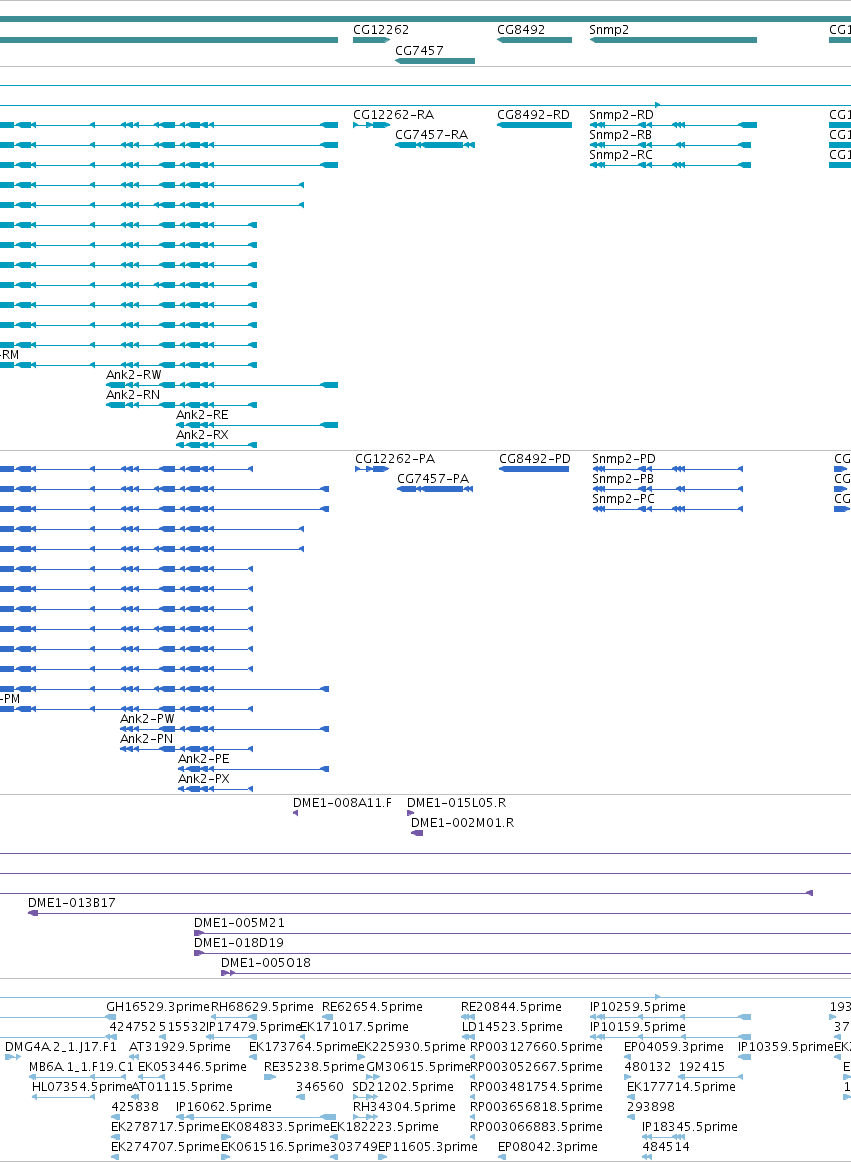Click EST label IP10259.5prime
The image size is (851, 1162).
tap(638, 1006)
